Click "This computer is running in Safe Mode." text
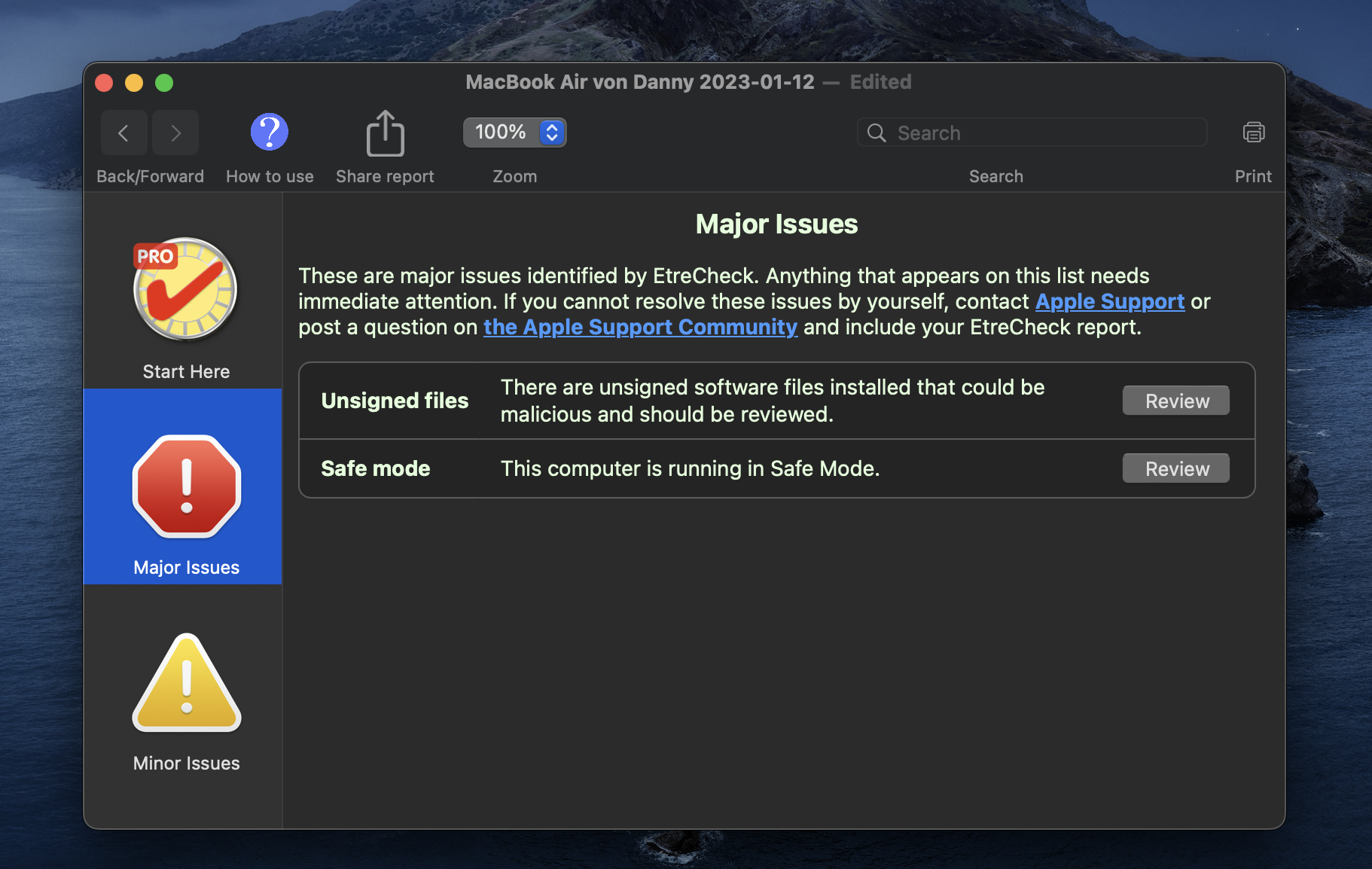The height and width of the screenshot is (869, 1372). [x=690, y=468]
